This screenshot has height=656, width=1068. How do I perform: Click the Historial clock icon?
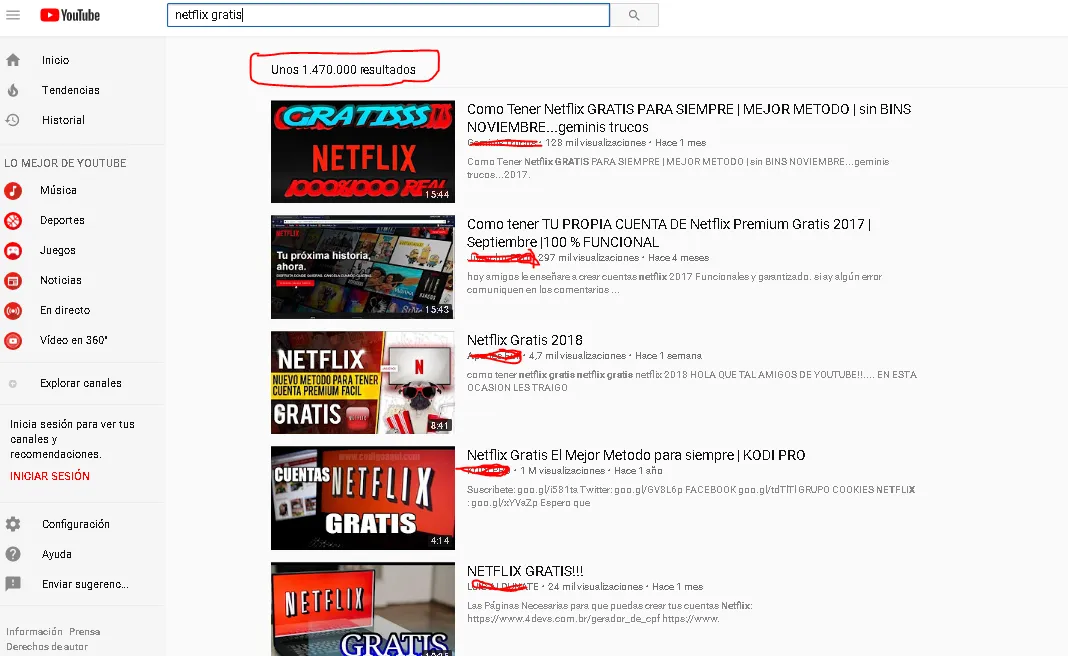13,120
